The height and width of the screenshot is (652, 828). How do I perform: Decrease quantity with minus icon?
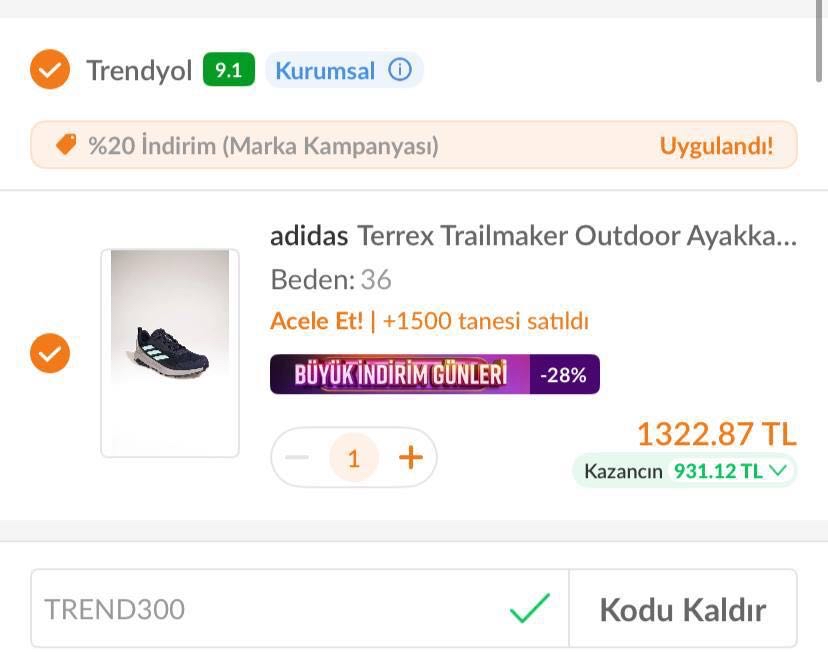pos(297,458)
